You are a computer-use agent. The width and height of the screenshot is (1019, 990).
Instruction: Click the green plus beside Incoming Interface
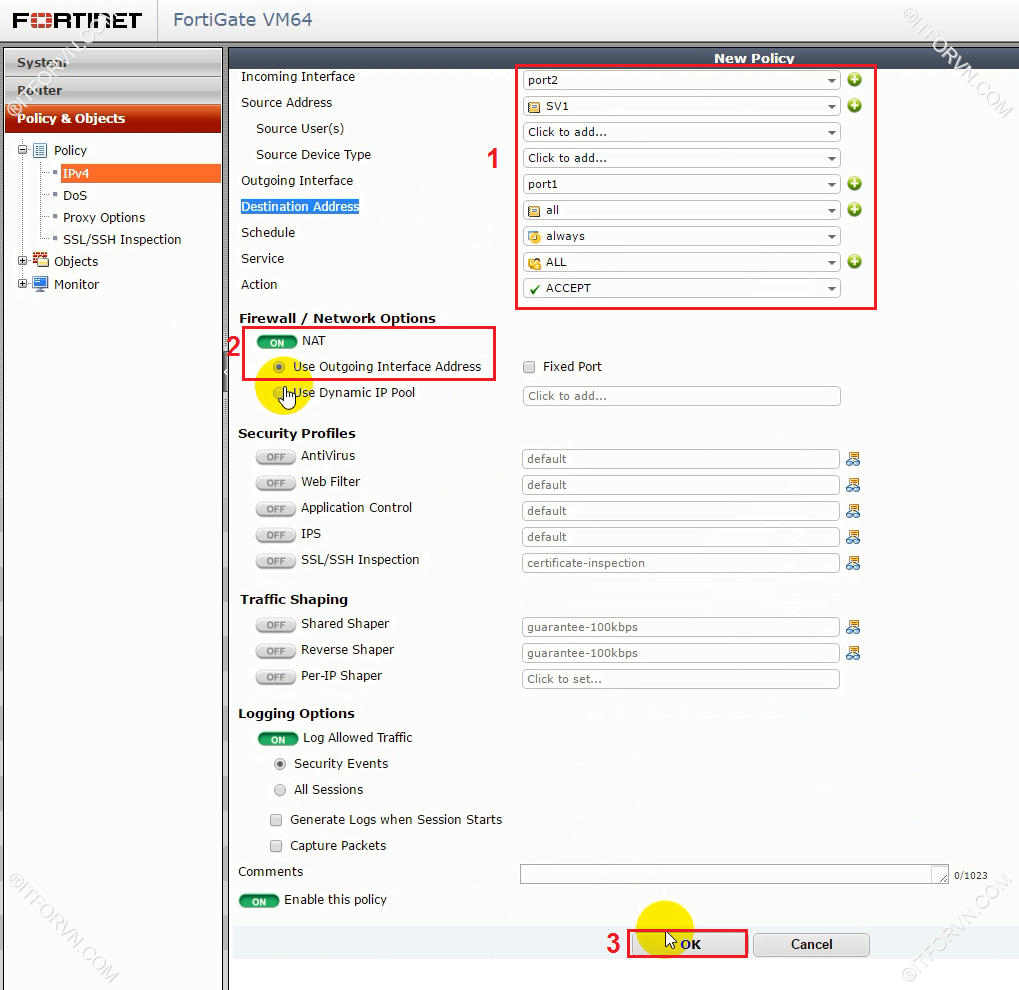[854, 80]
